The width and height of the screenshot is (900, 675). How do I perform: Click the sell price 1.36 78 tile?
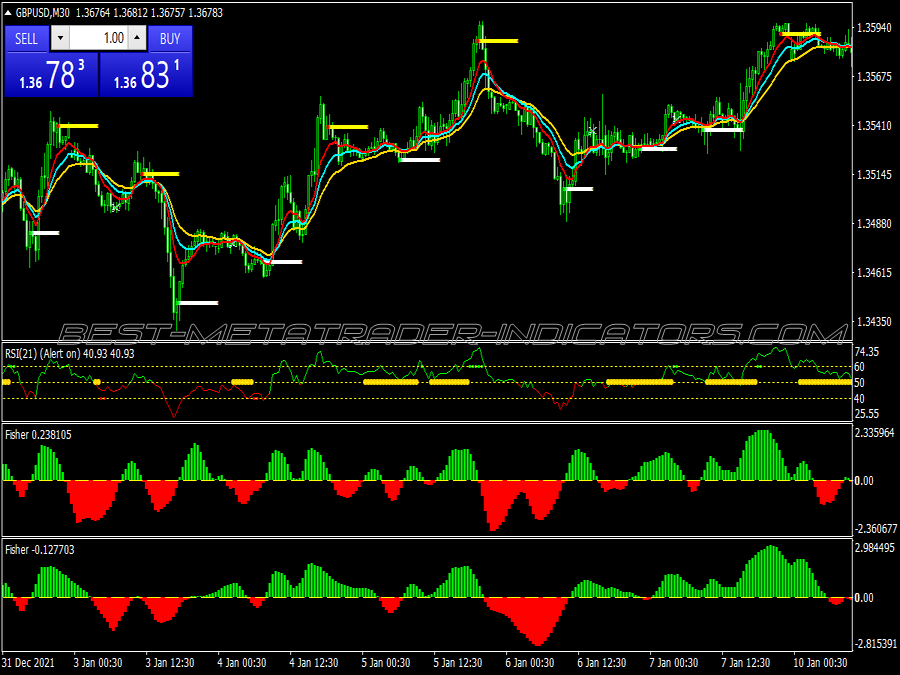(x=52, y=75)
